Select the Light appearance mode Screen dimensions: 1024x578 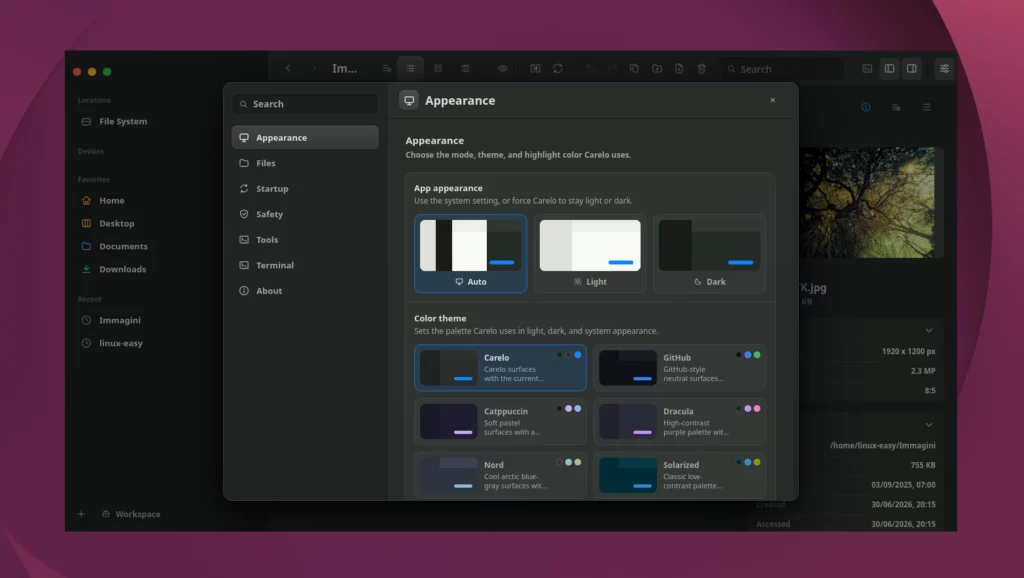[590, 253]
